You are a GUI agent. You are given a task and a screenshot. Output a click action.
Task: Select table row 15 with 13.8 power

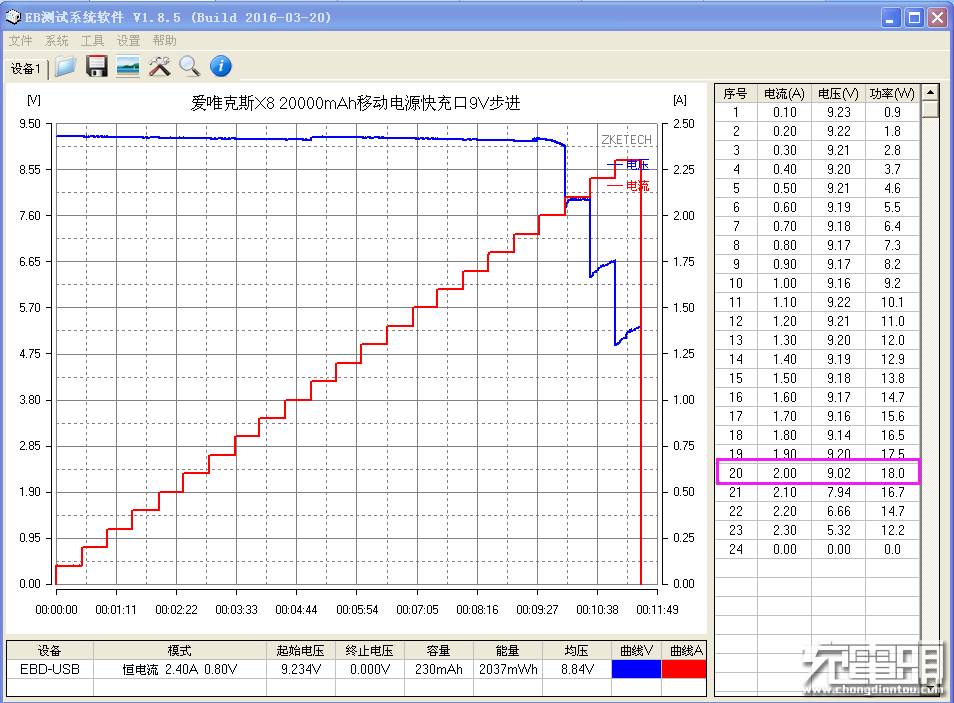(817, 379)
